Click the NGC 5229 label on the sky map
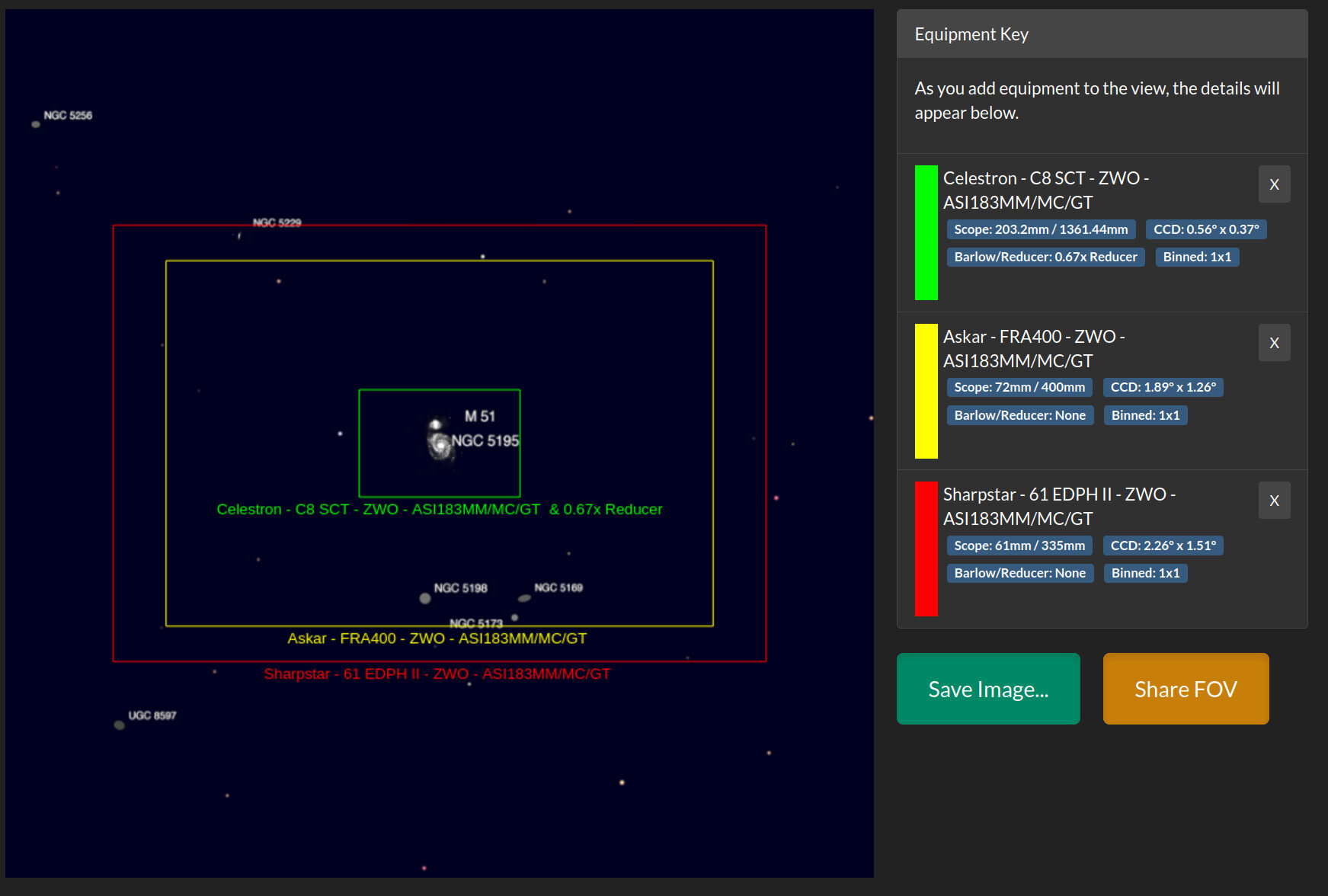Image resolution: width=1328 pixels, height=896 pixels. pos(277,223)
